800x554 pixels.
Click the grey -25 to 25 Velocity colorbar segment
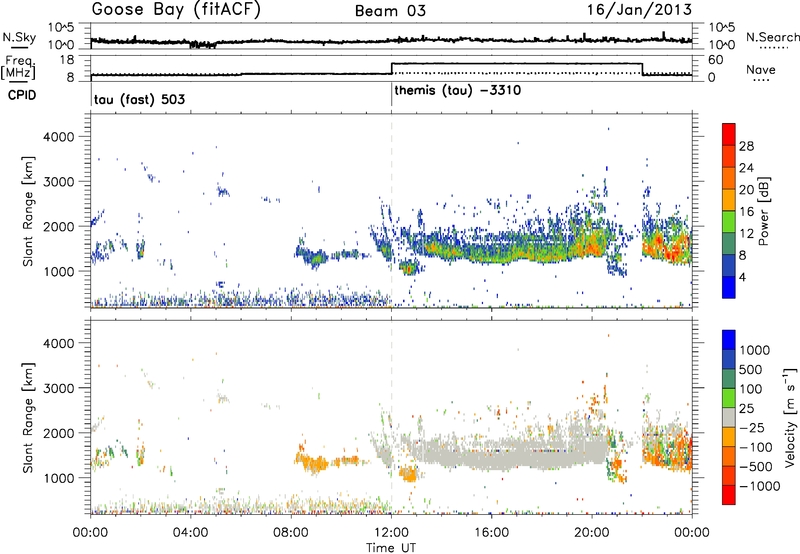[729, 417]
